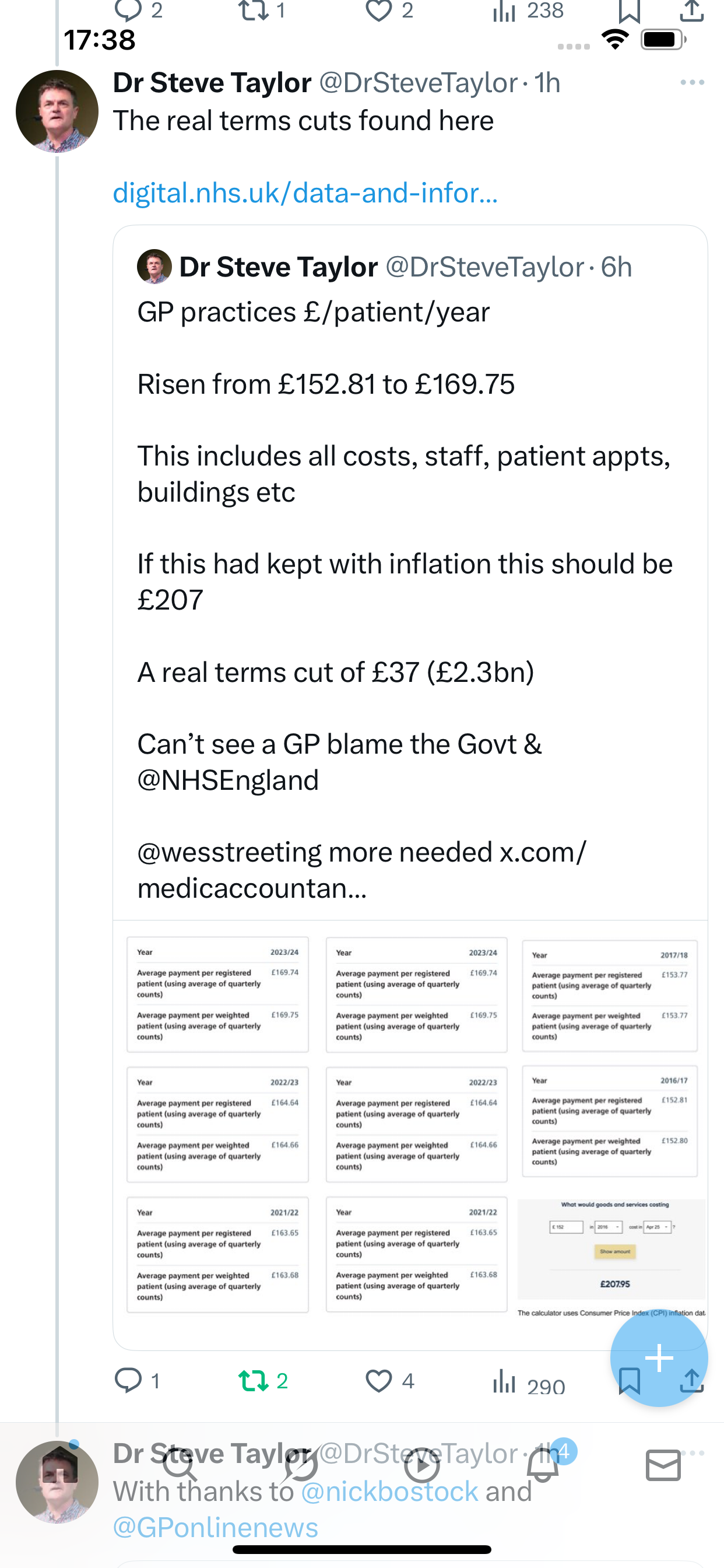Bookmark the real terms cuts post

629,1381
